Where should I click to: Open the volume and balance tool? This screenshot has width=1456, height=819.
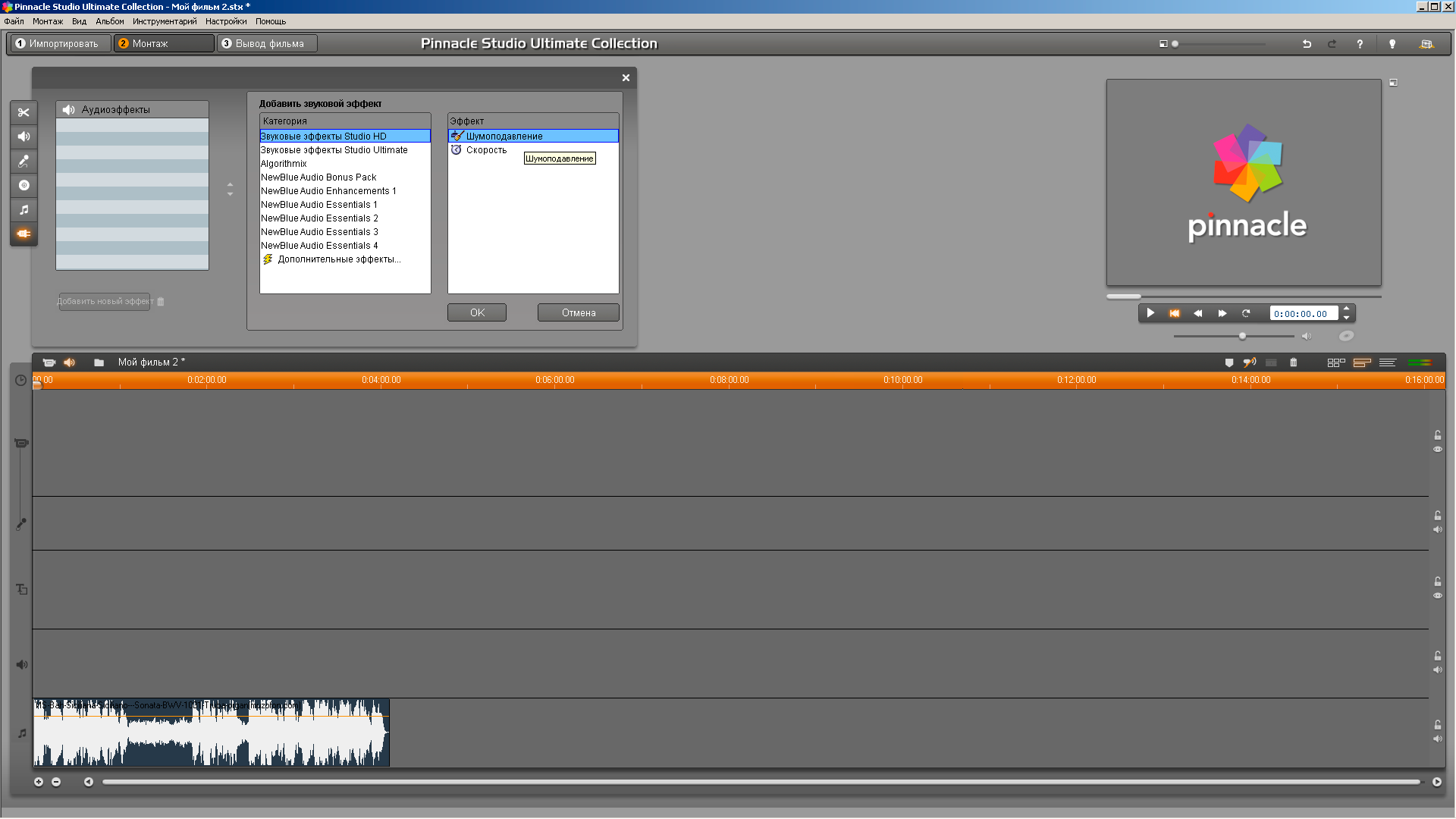point(24,136)
